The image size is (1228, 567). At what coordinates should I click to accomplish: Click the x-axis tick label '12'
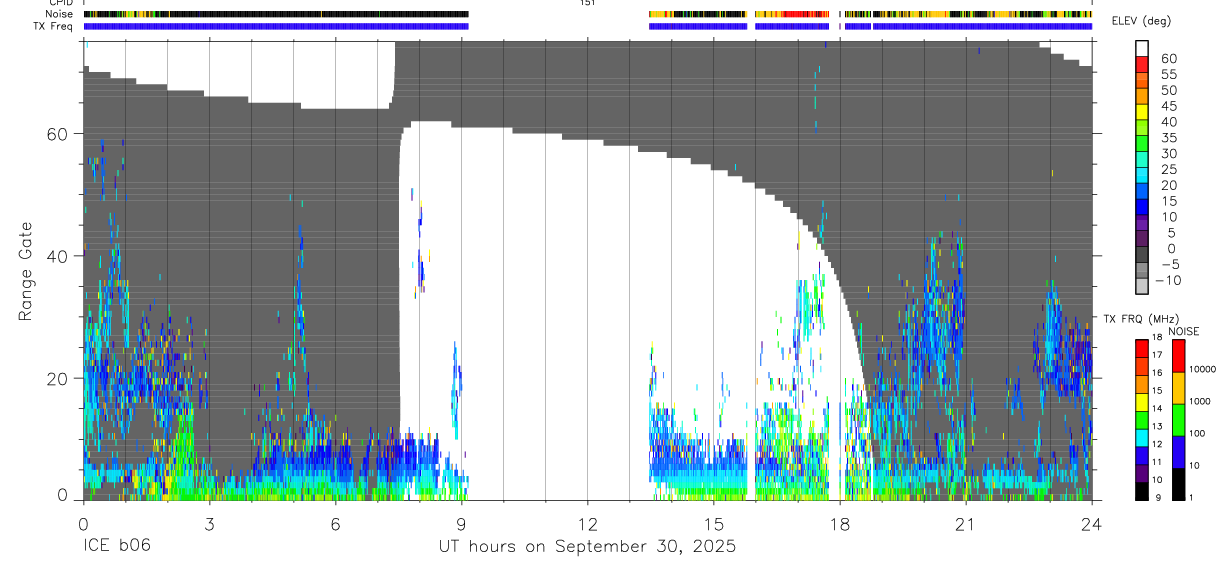(587, 524)
